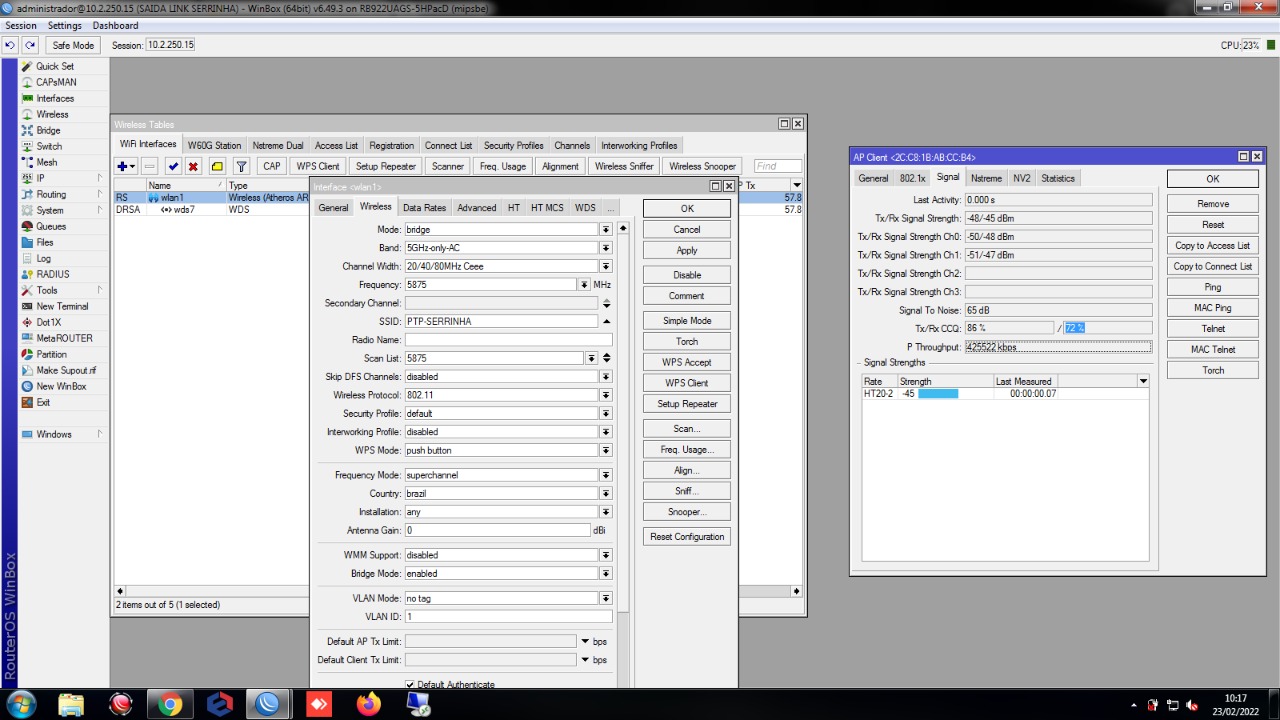Click the blue plus add interface icon

[x=123, y=166]
